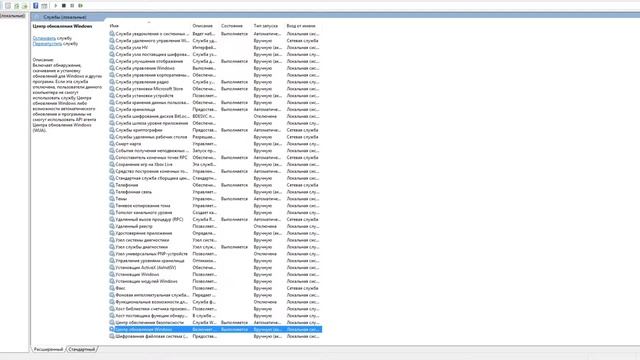Screen dimensions: 640x360
Task: Toggle the action pane toolbar icon
Action: [44, 6]
